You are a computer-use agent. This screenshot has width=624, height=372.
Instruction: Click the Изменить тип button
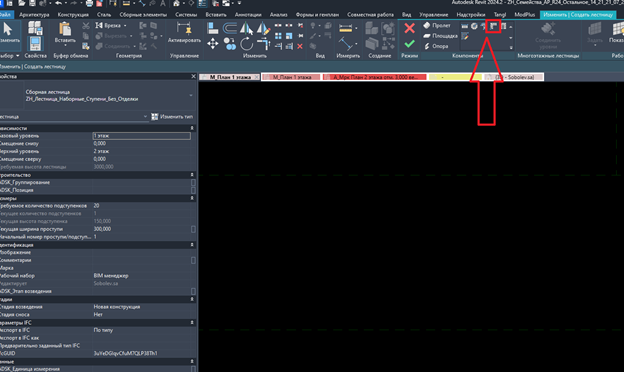[x=172, y=117]
